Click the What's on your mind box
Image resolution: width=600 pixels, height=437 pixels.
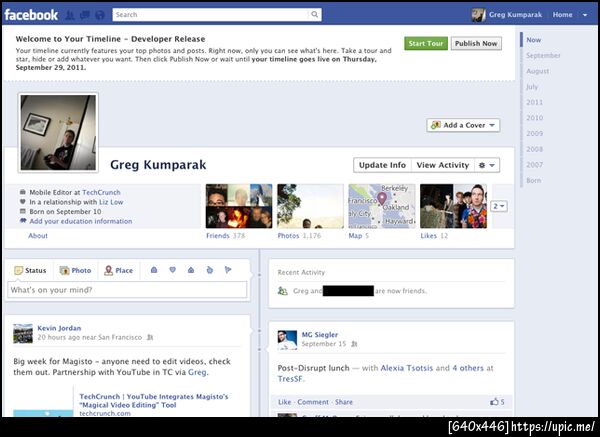point(127,290)
